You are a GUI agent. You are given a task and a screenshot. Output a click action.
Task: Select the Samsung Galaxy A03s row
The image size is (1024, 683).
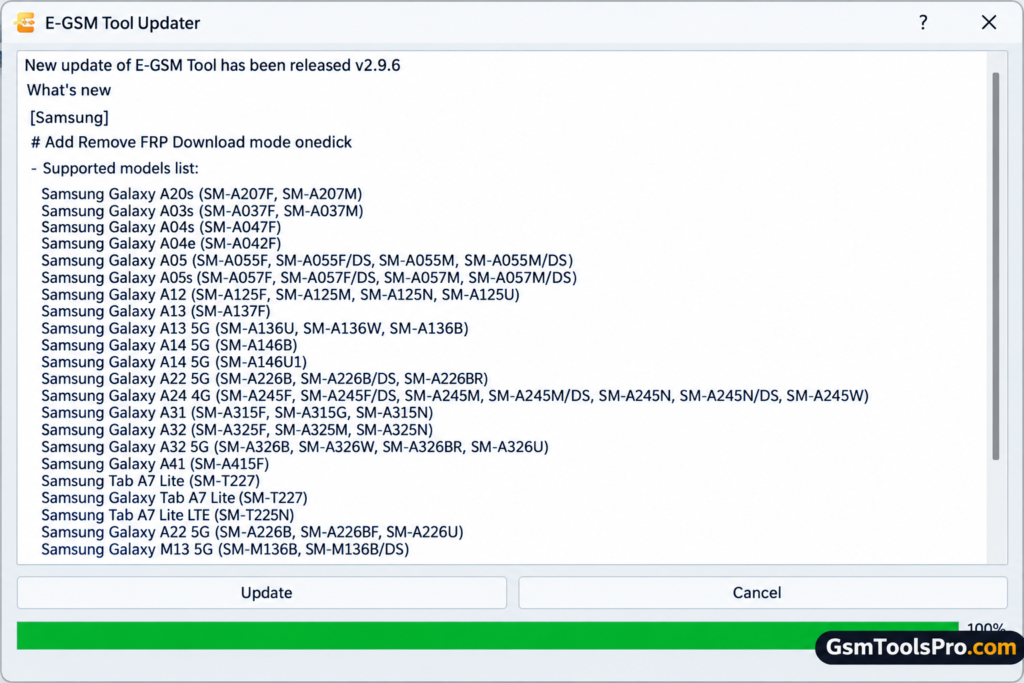202,211
